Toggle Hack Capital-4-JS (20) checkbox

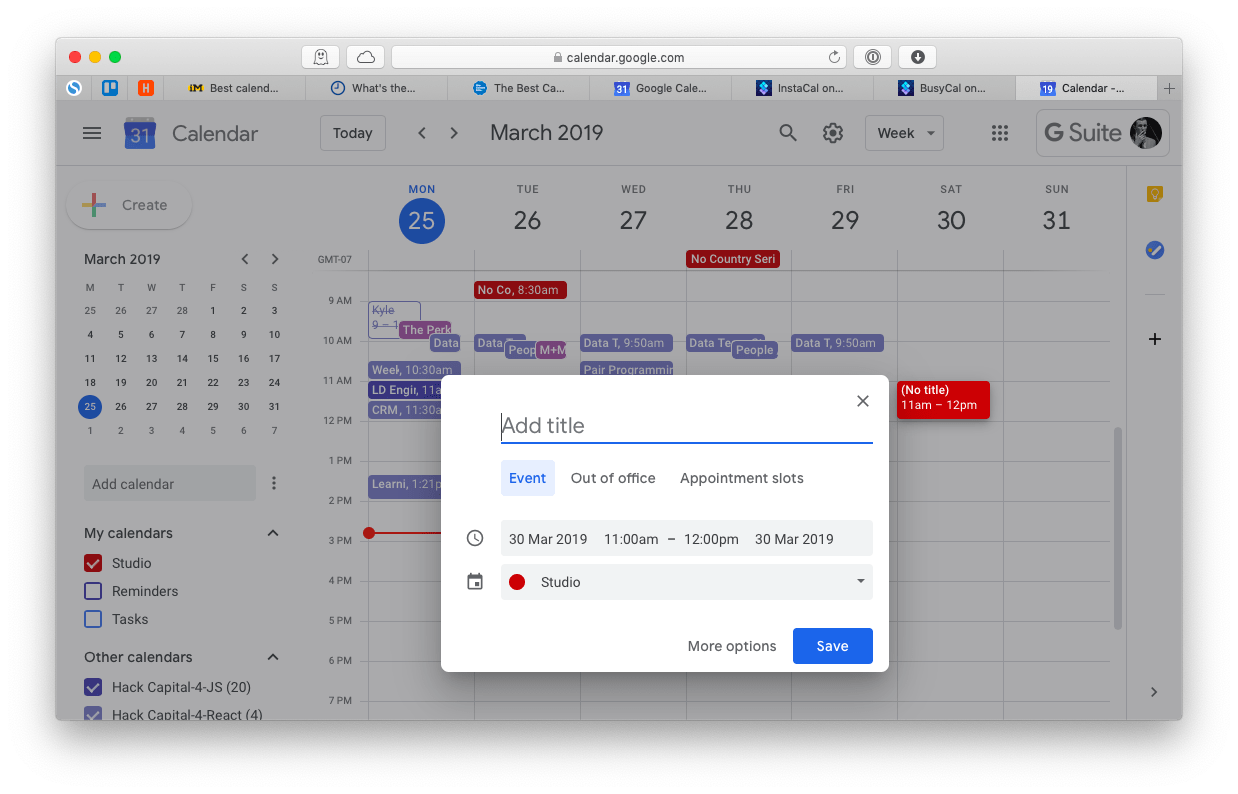[93, 687]
